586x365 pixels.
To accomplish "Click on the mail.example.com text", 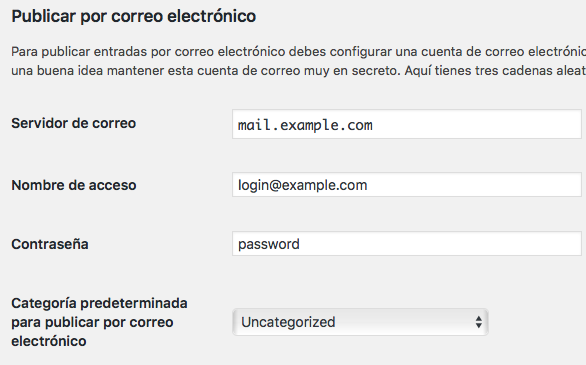I will tap(305, 125).
